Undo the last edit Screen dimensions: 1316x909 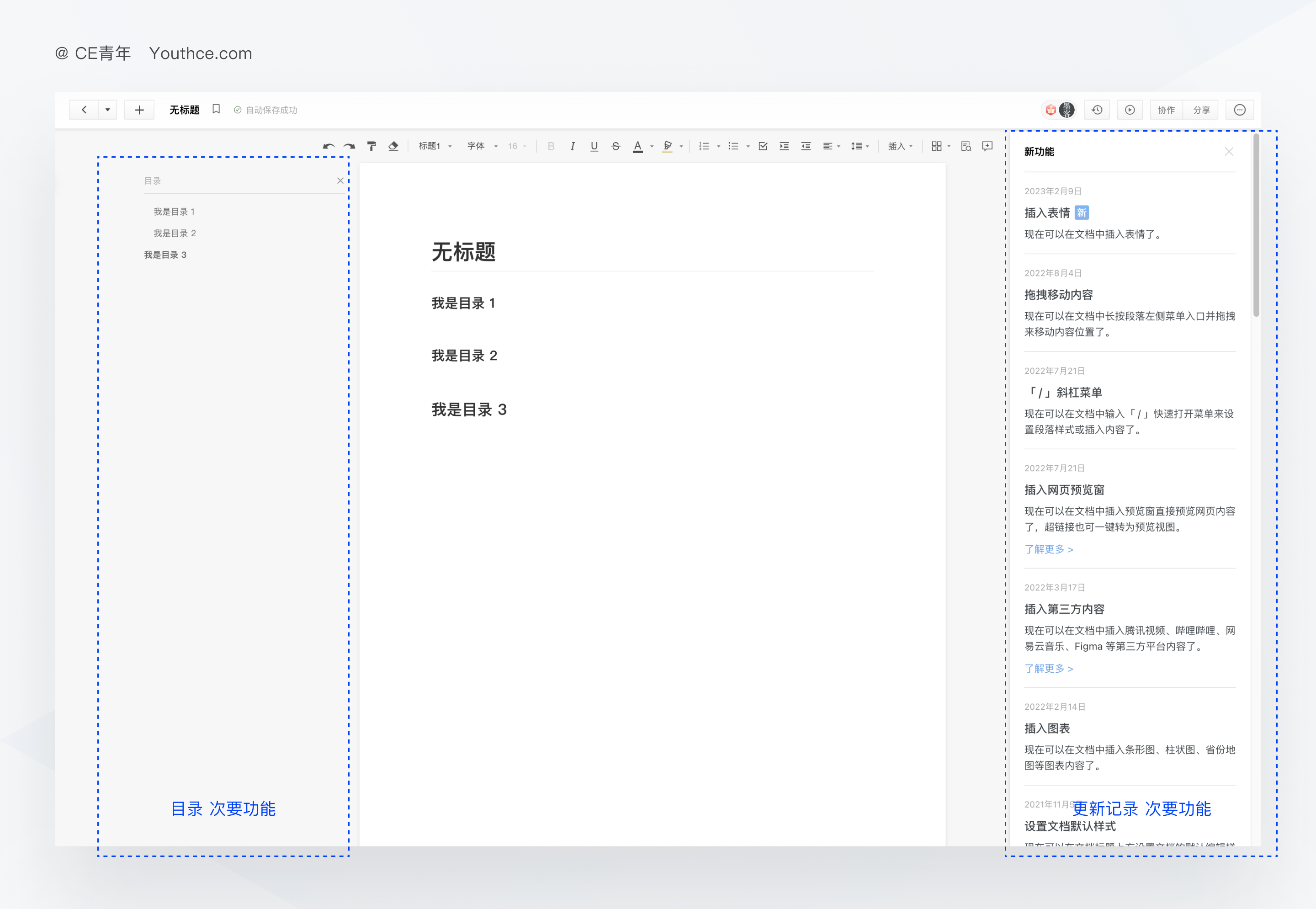pos(328,146)
